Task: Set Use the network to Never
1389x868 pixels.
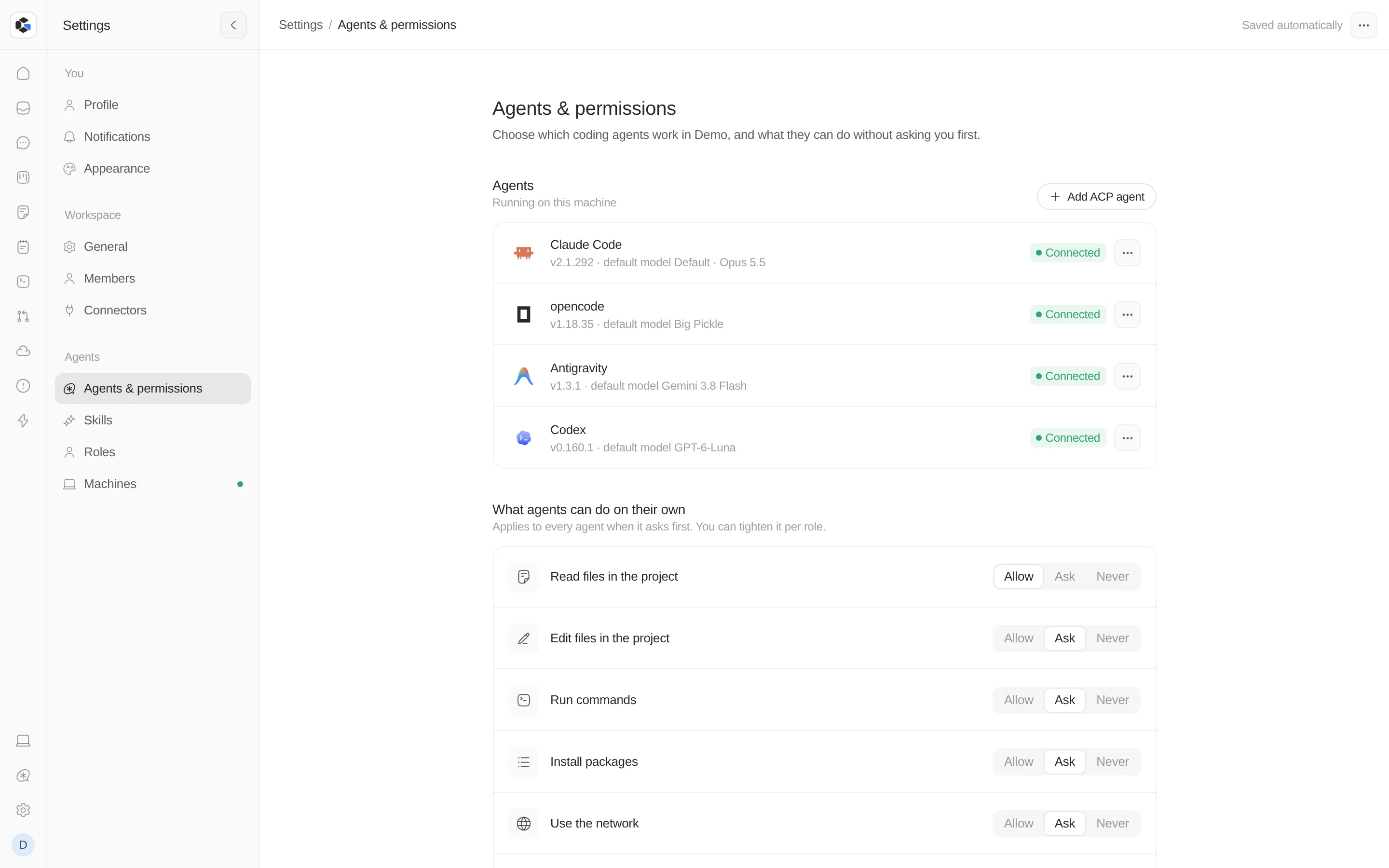Action: click(x=1112, y=823)
